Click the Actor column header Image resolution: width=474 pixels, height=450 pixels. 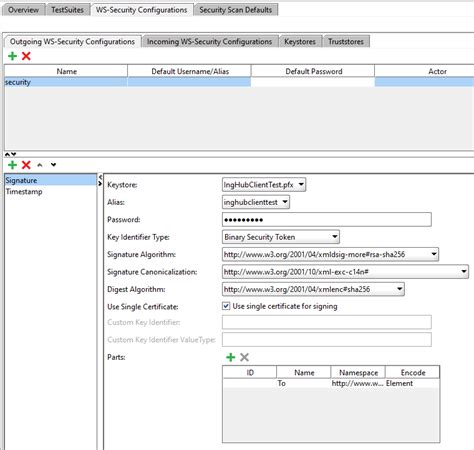[424, 71]
